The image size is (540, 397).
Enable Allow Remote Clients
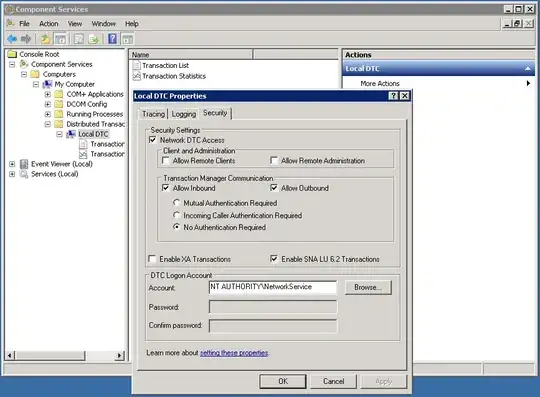[166, 160]
